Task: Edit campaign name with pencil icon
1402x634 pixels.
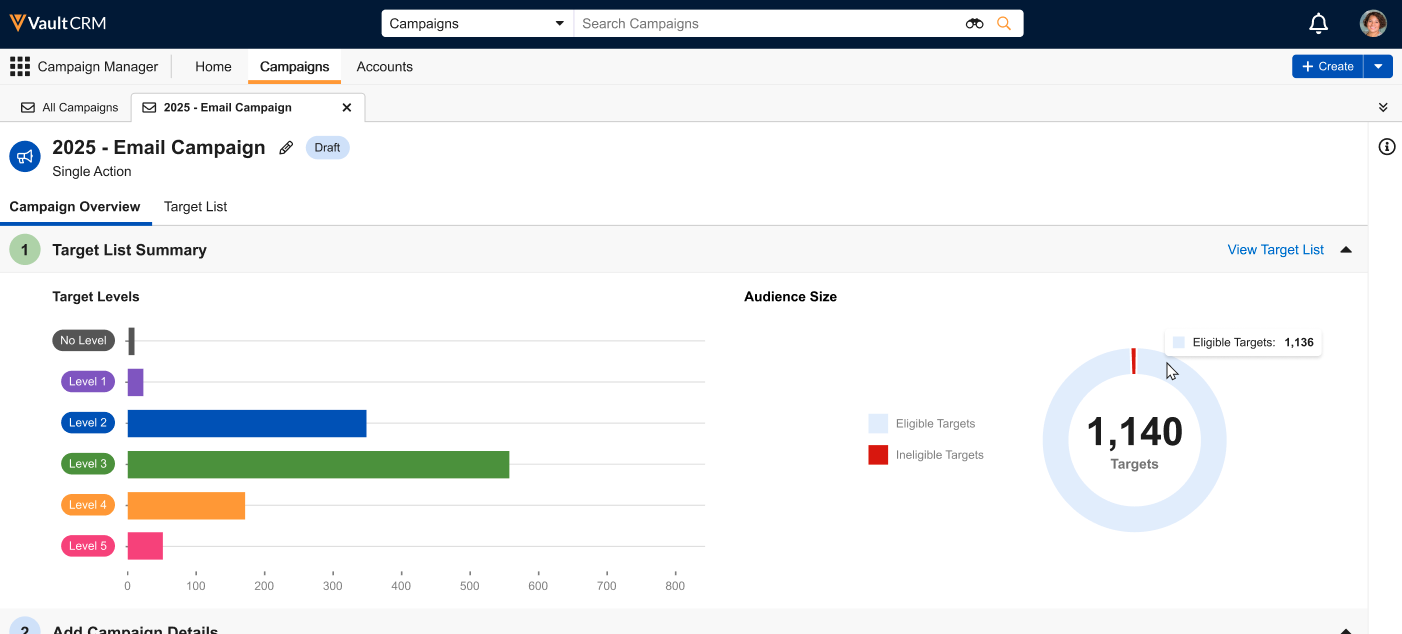Action: click(286, 148)
